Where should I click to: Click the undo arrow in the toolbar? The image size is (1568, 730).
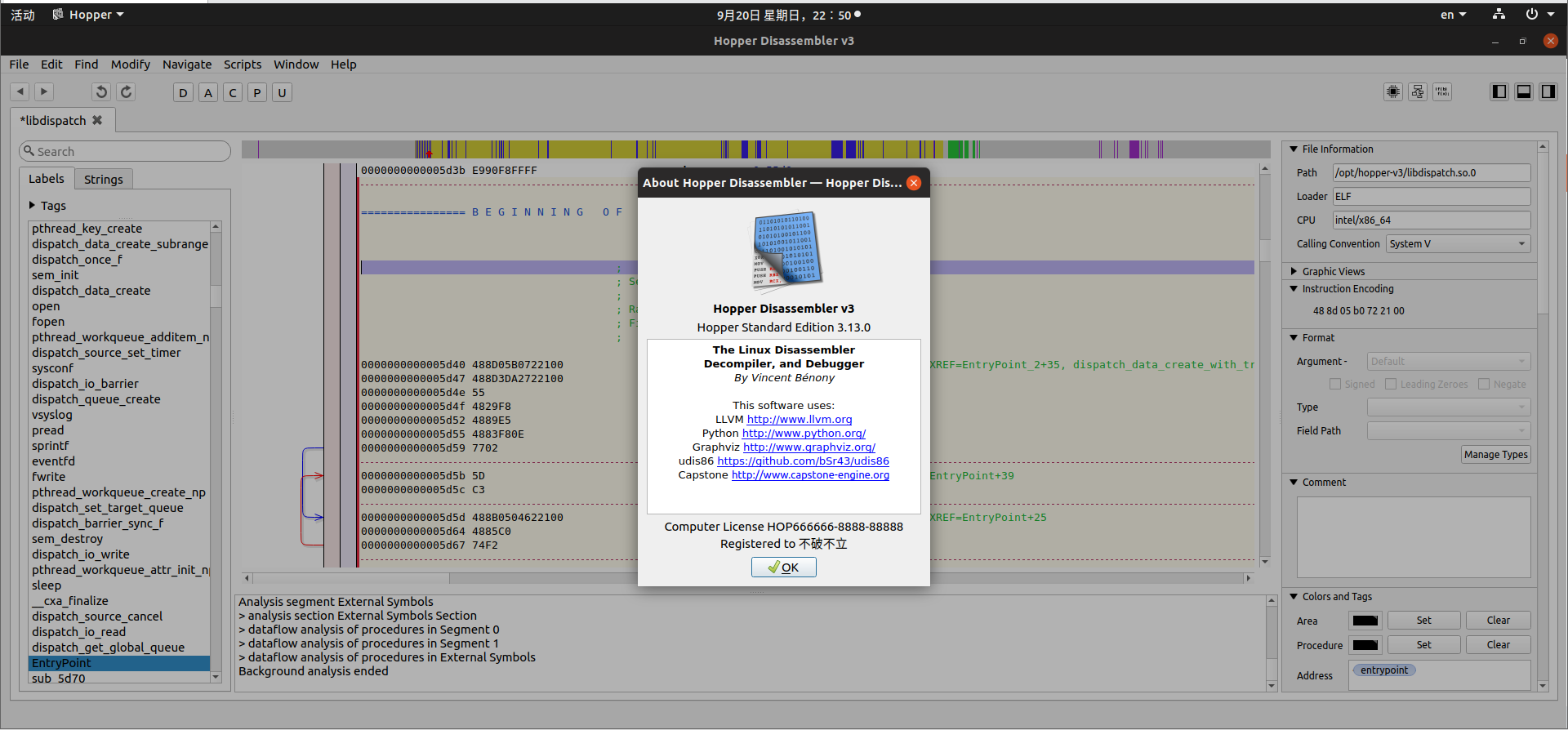[x=101, y=92]
